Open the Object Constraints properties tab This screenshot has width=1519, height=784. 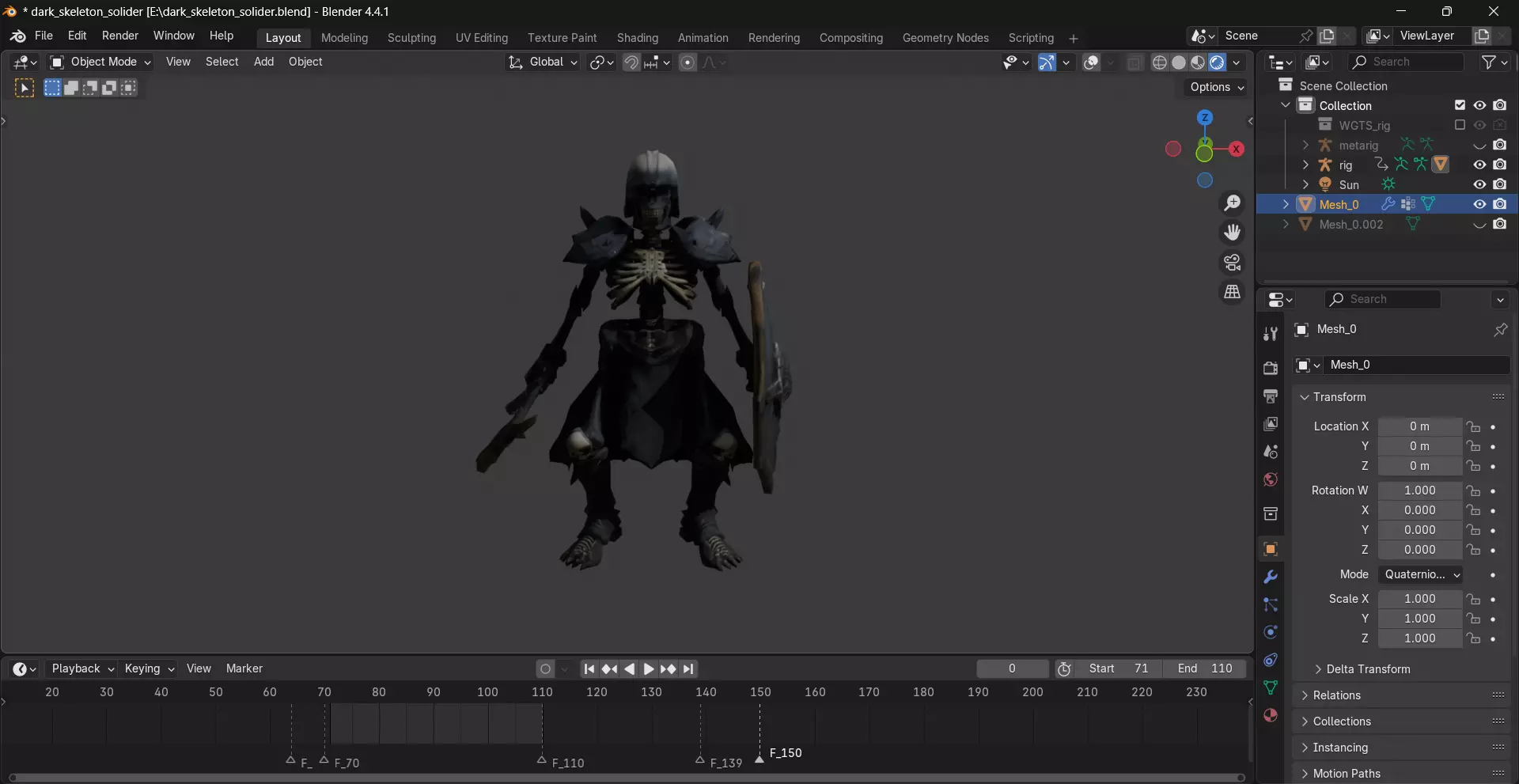pyautogui.click(x=1271, y=660)
